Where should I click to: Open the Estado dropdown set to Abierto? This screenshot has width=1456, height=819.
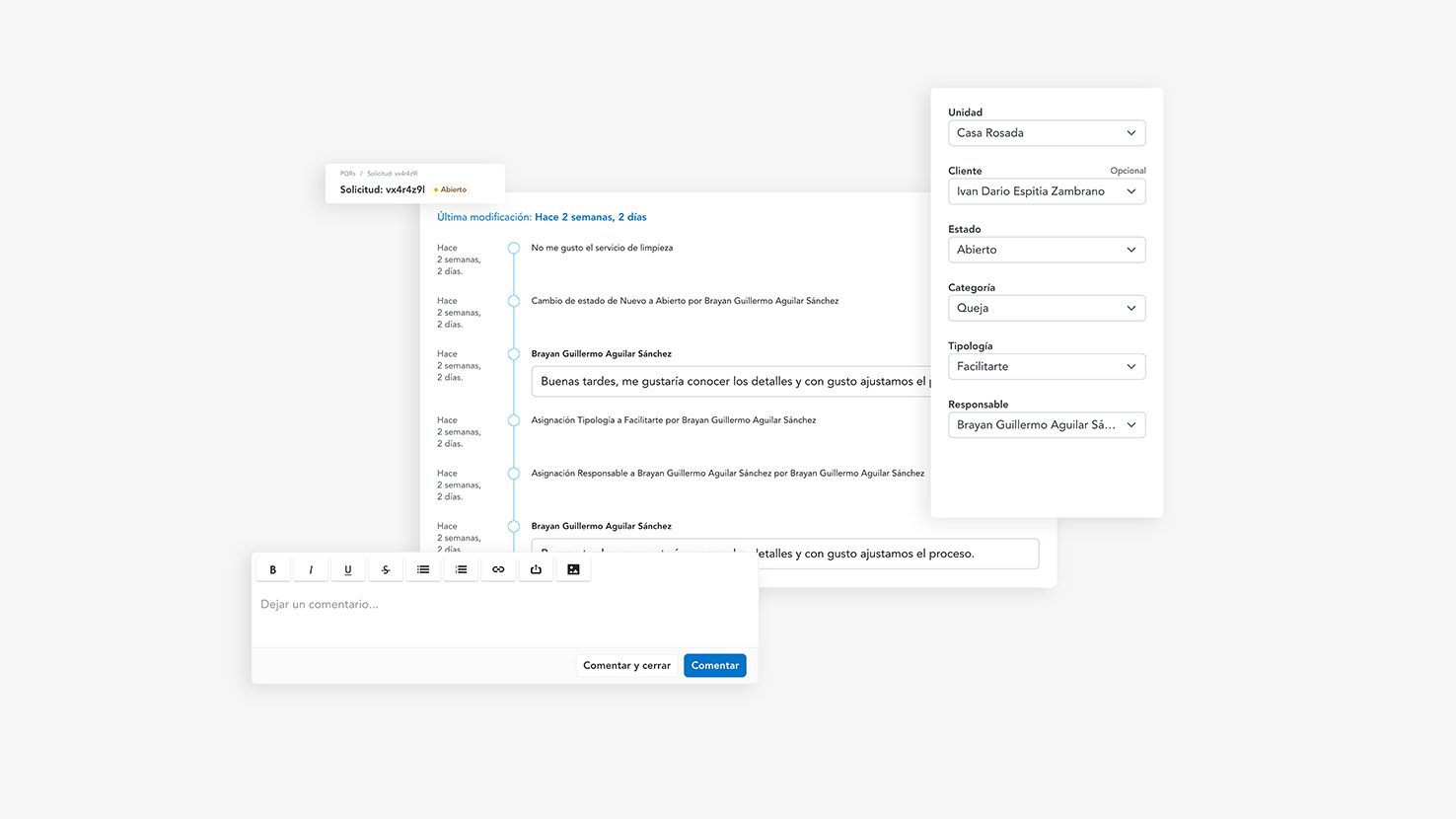coord(1046,250)
